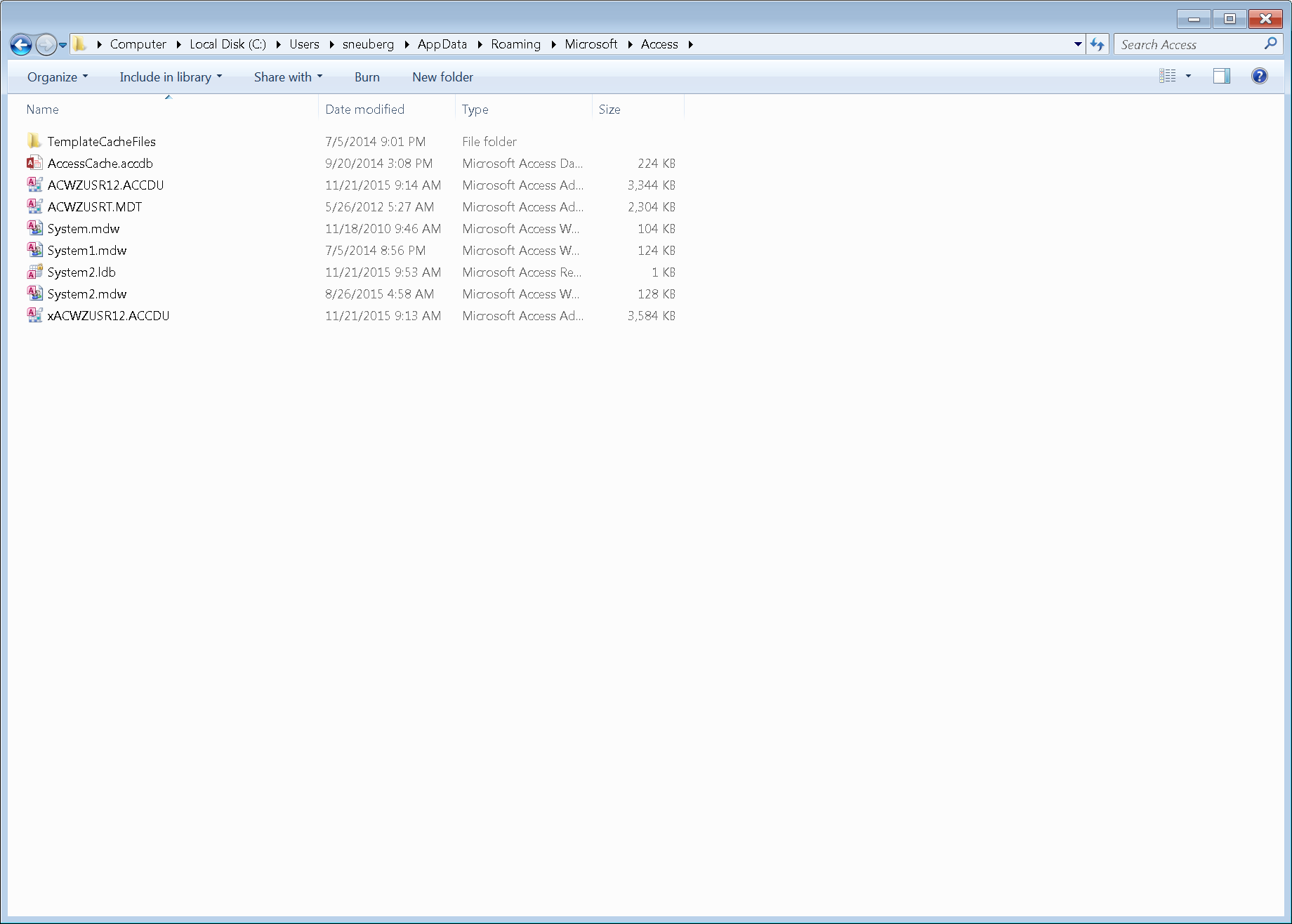The image size is (1292, 924).
Task: Select the System.mdw file icon
Action: point(34,228)
